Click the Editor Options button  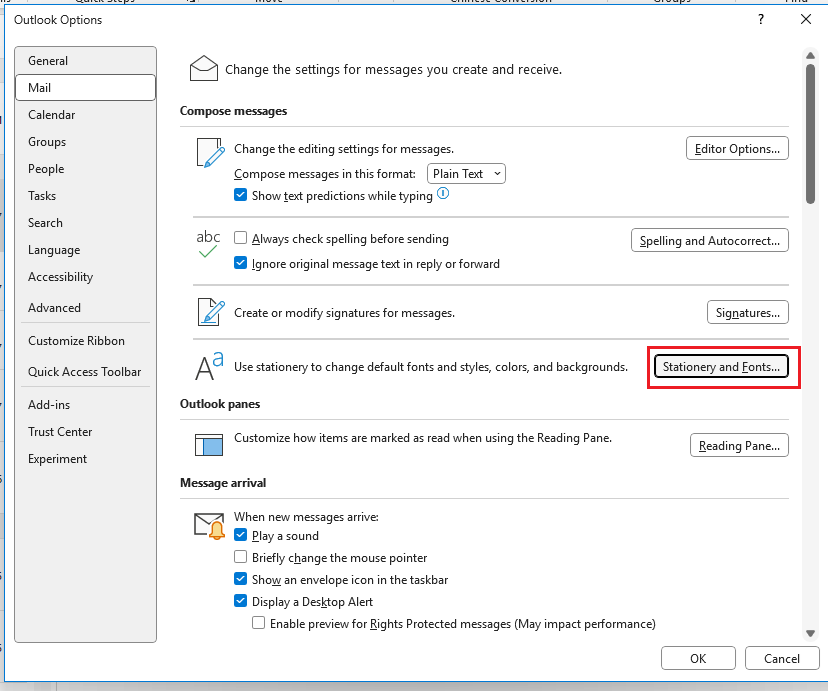click(737, 148)
